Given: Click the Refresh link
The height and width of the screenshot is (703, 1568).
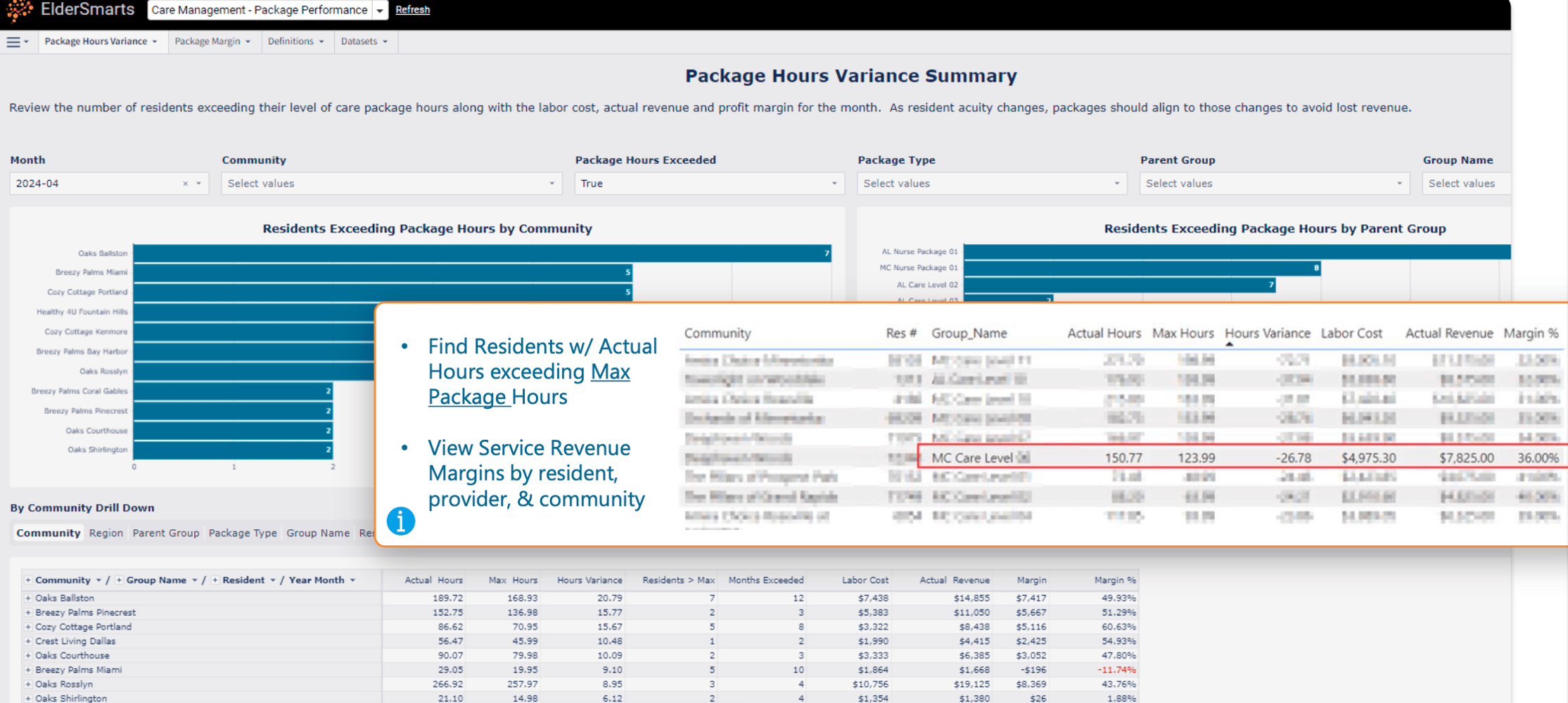Looking at the screenshot, I should 413,10.
